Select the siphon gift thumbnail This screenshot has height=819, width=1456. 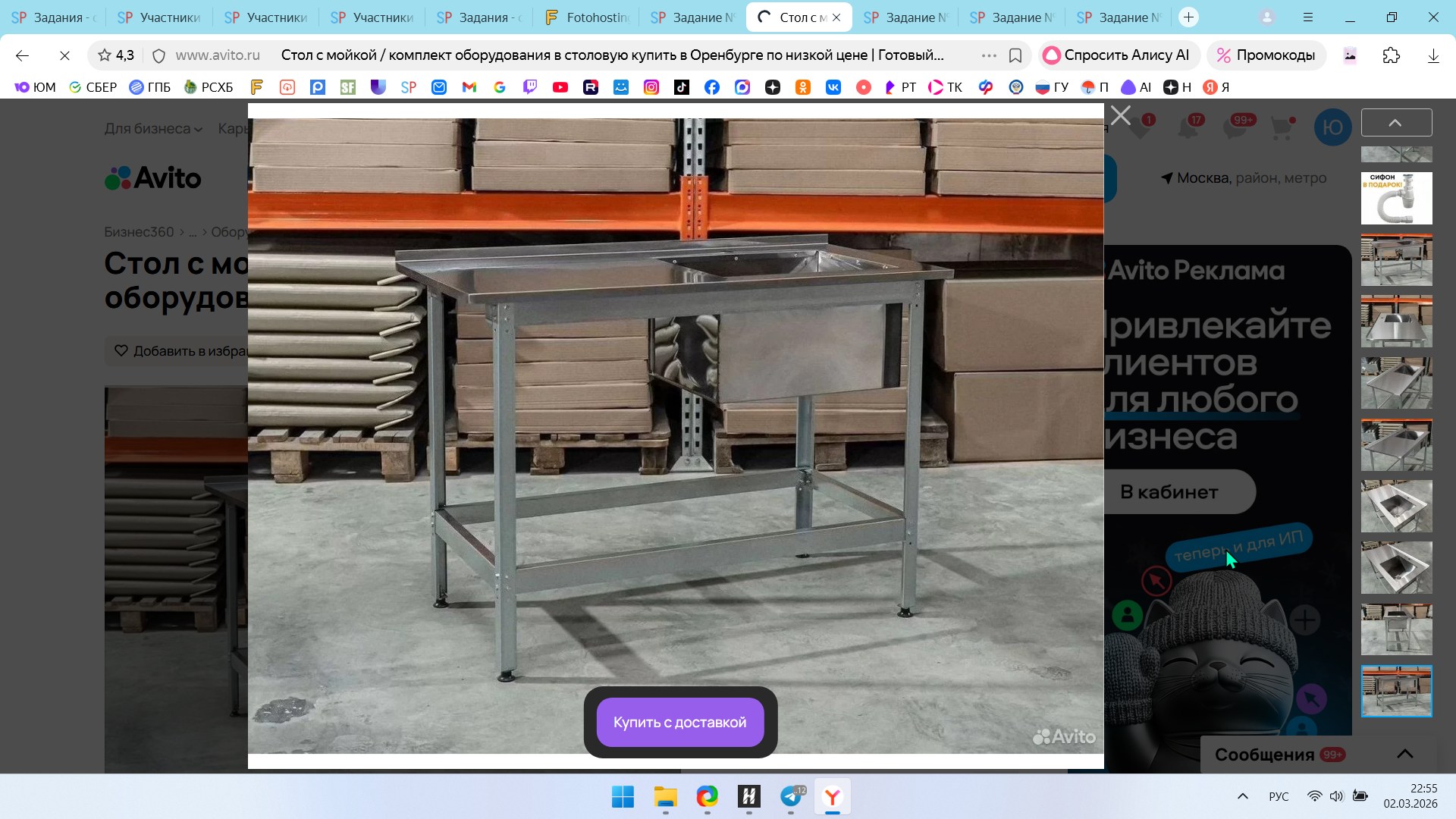coord(1396,198)
